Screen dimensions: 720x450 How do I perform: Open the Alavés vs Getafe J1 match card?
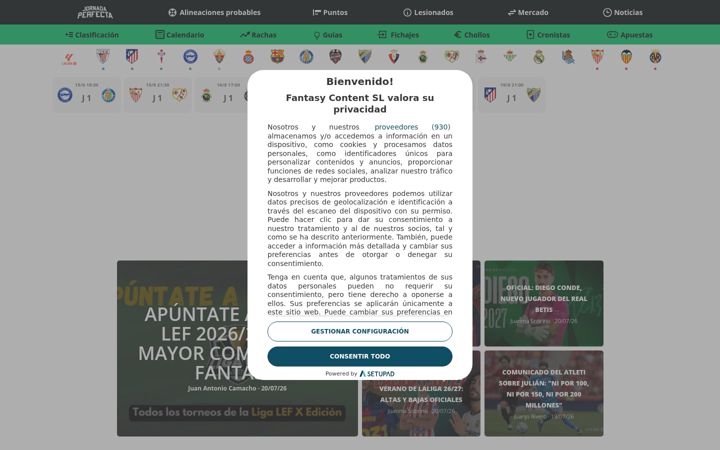[x=87, y=95]
